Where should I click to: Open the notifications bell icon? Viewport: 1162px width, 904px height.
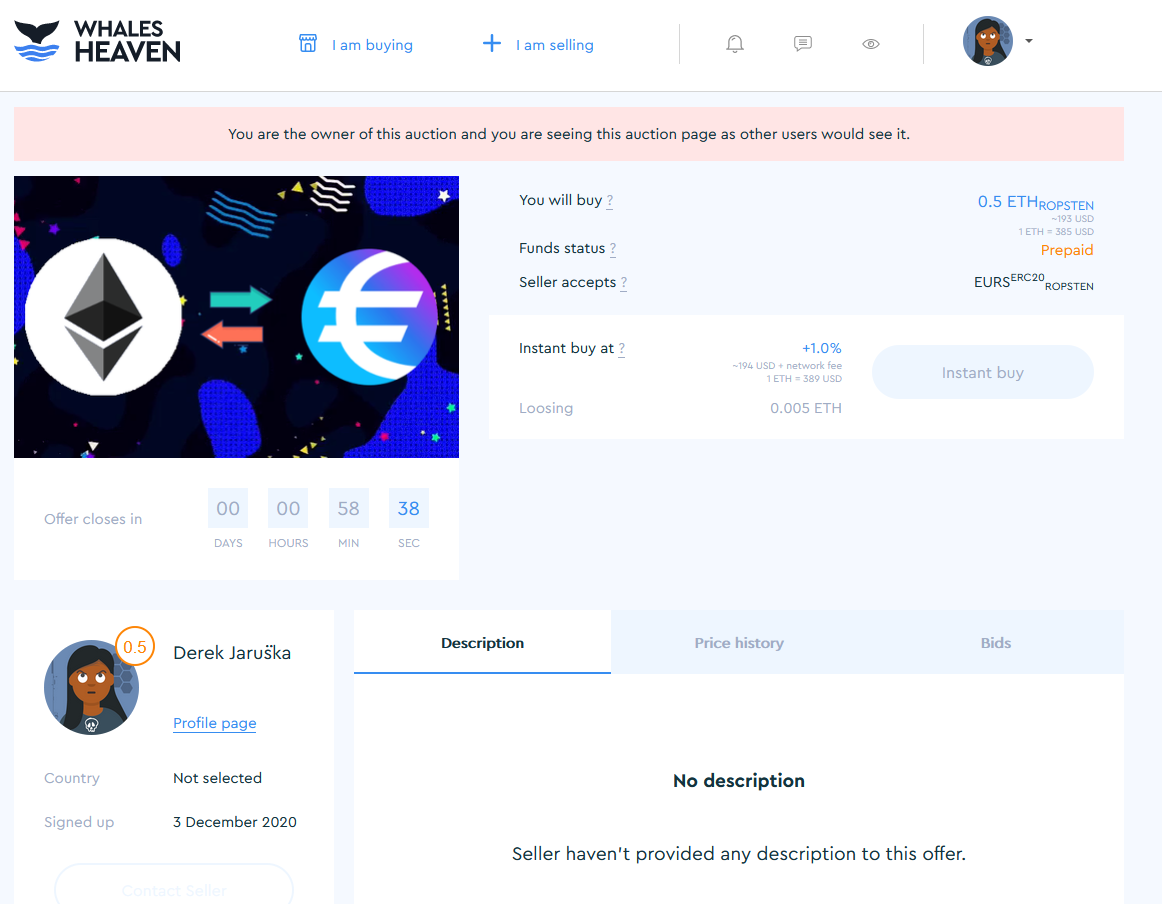[x=734, y=44]
